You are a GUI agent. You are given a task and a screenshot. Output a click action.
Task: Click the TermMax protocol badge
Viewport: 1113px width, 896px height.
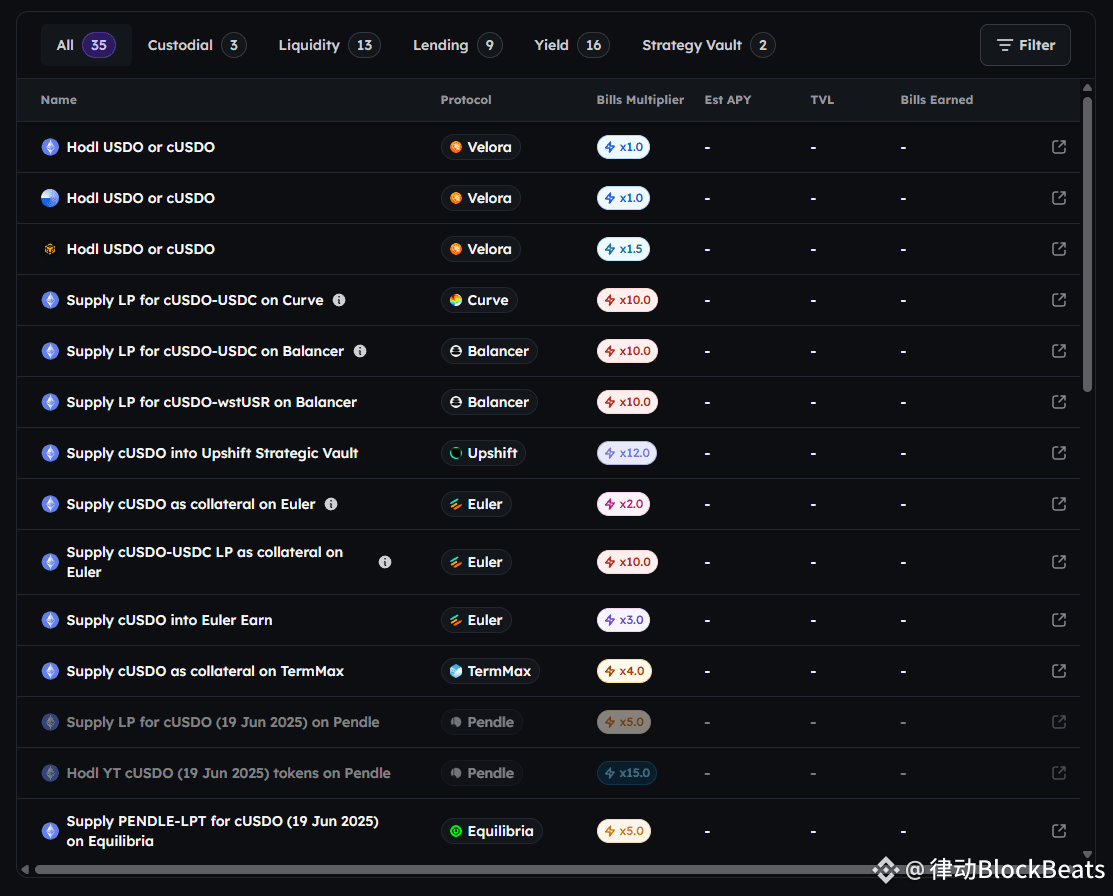[x=490, y=671]
